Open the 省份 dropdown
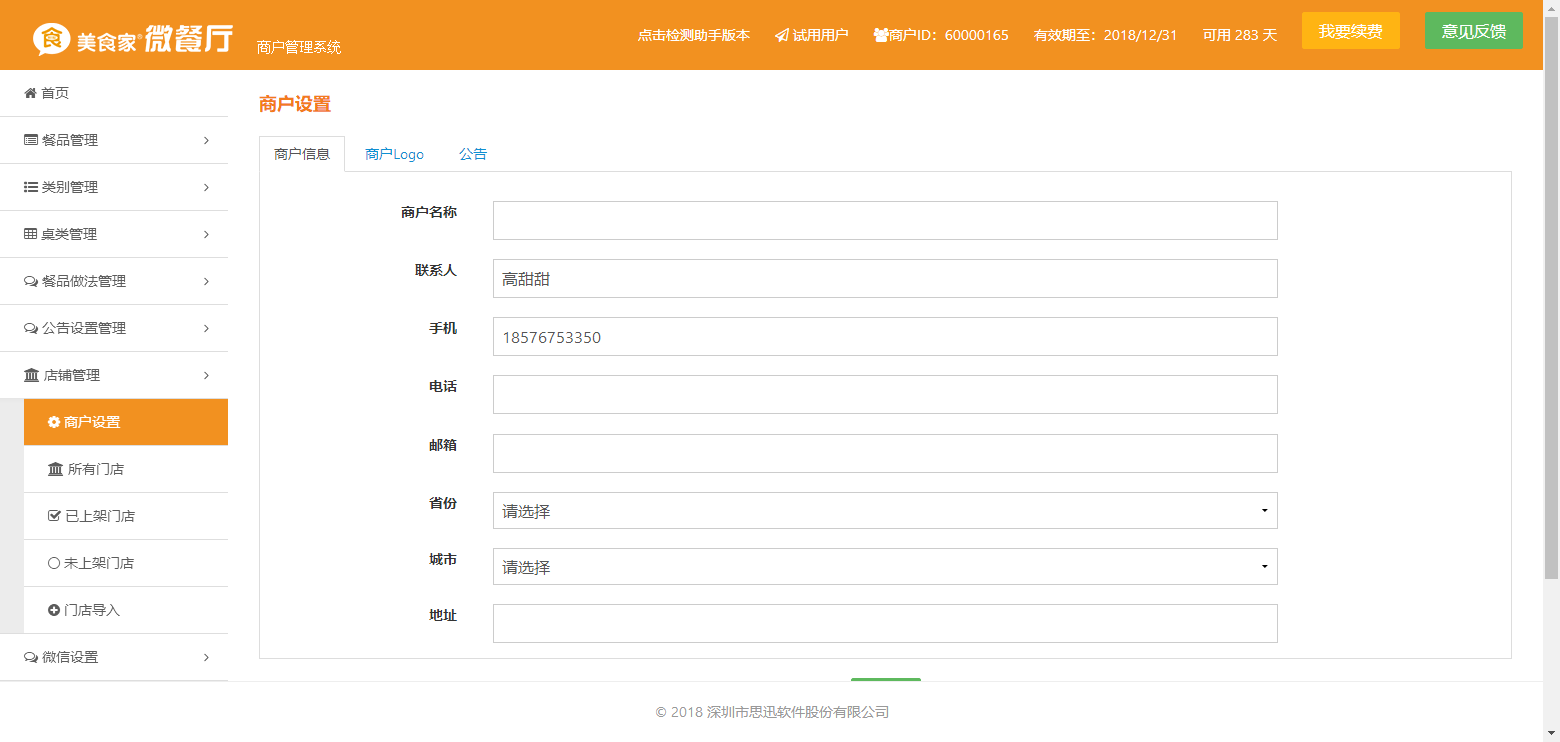Image resolution: width=1560 pixels, height=742 pixels. pyautogui.click(x=884, y=511)
